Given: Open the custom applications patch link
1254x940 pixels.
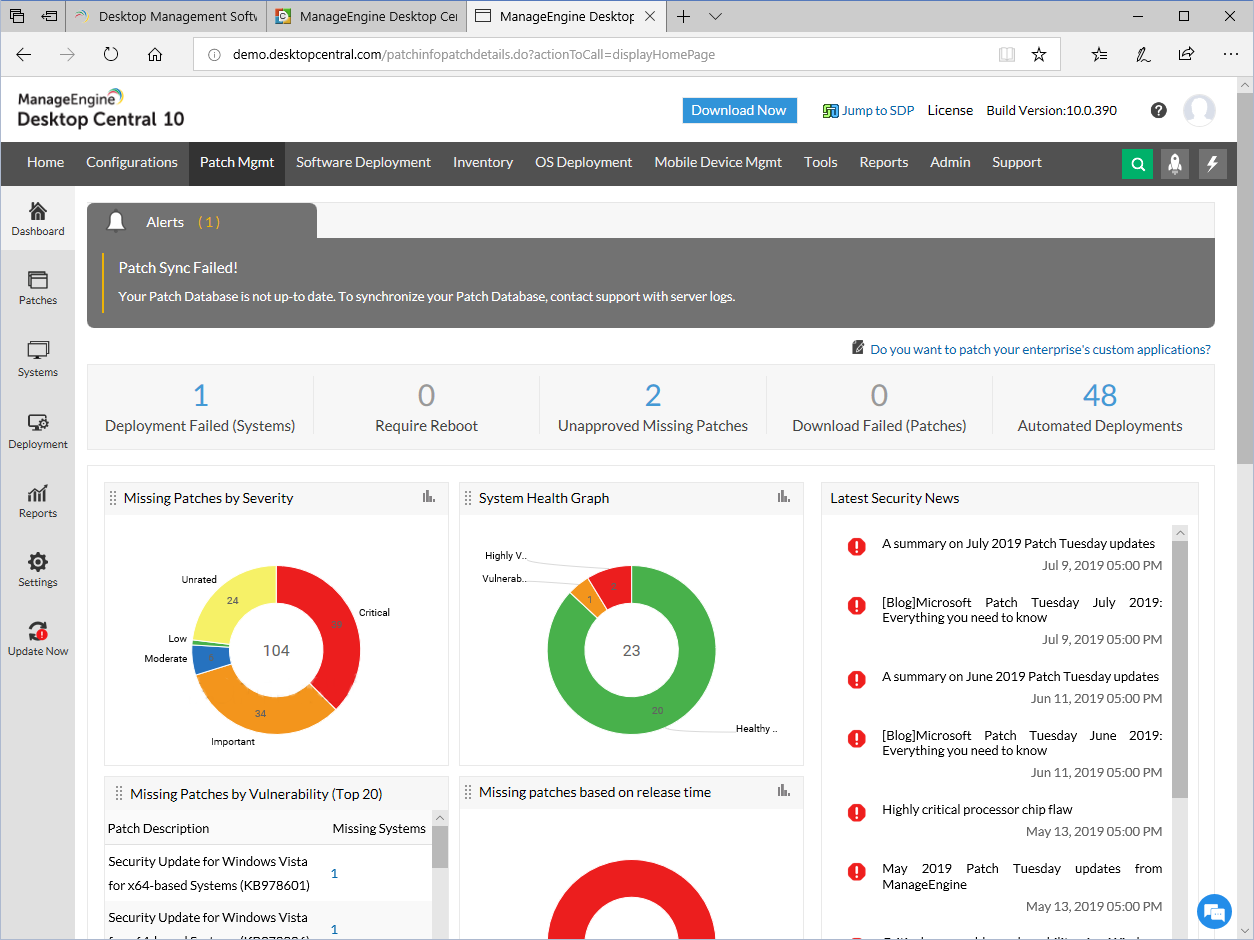Looking at the screenshot, I should [x=1040, y=349].
